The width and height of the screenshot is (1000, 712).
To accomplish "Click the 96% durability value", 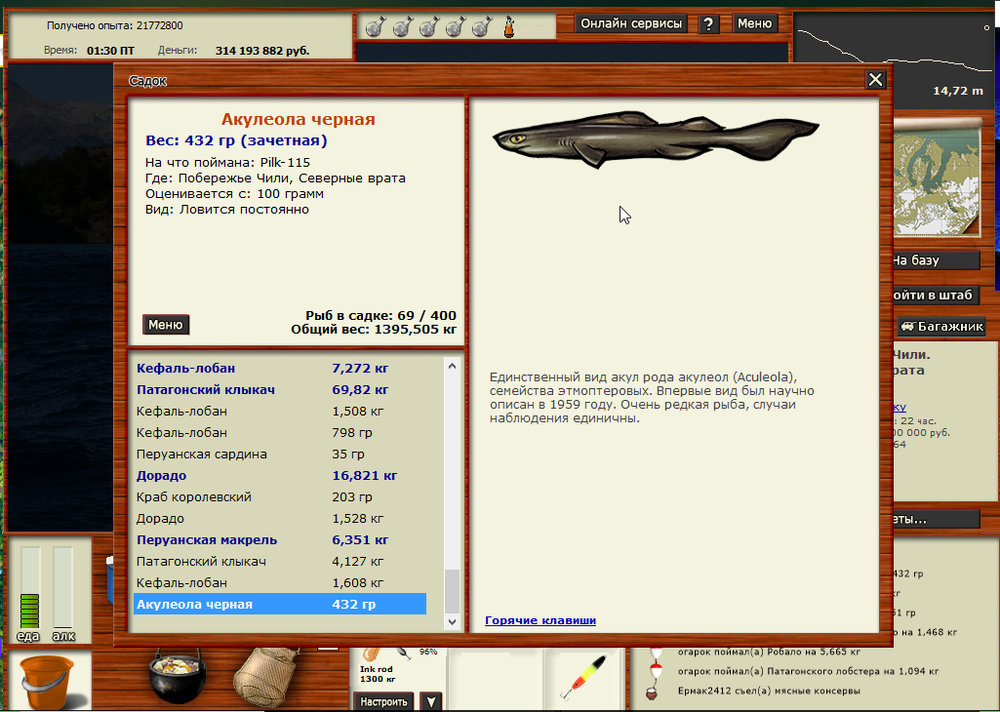I will point(428,652).
